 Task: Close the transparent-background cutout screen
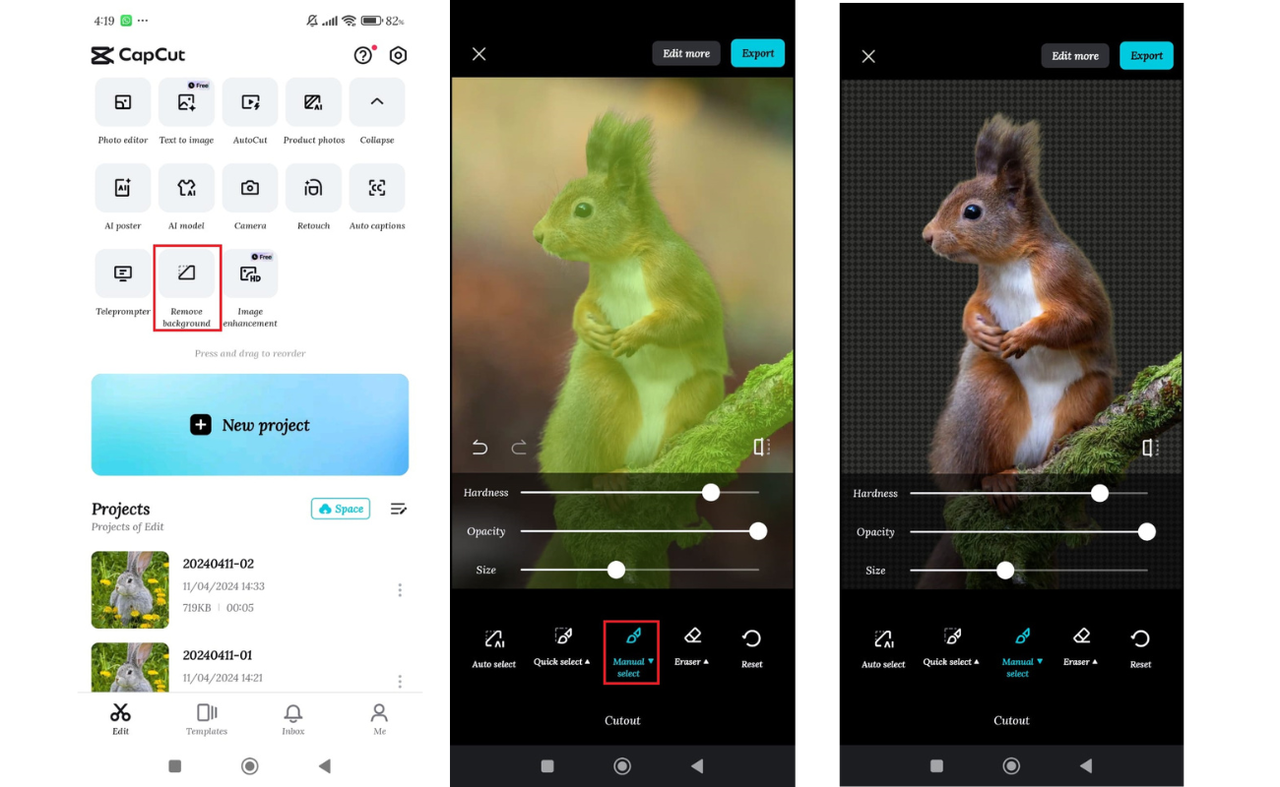point(868,56)
